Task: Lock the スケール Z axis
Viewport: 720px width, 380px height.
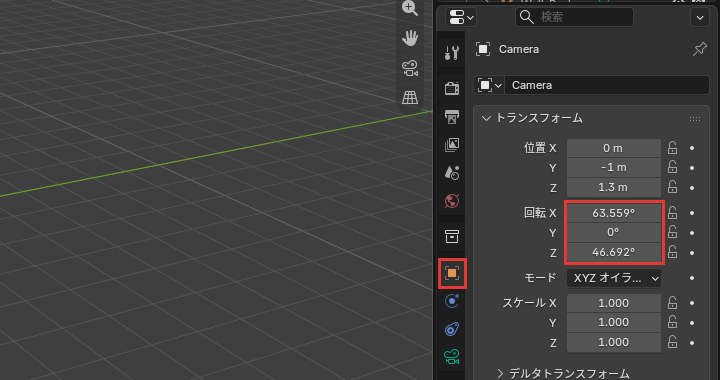Action: (x=672, y=342)
